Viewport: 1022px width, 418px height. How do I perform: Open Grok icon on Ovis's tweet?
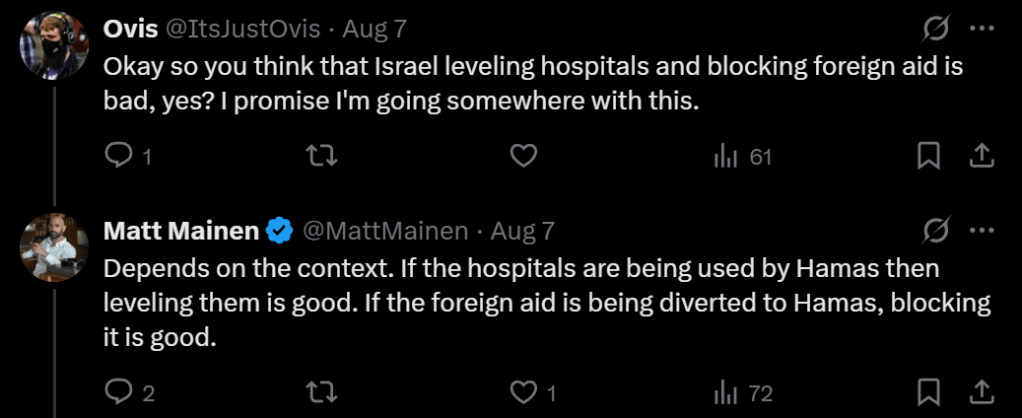935,29
